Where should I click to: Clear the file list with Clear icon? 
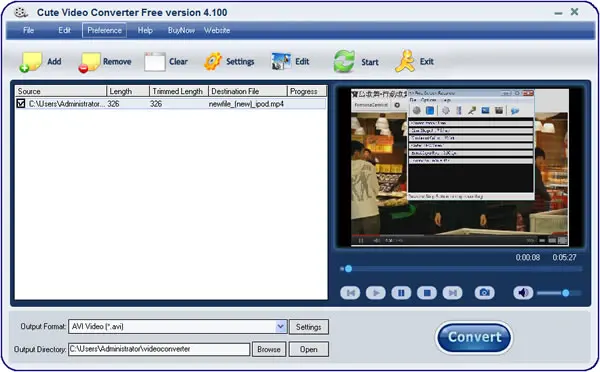point(155,62)
